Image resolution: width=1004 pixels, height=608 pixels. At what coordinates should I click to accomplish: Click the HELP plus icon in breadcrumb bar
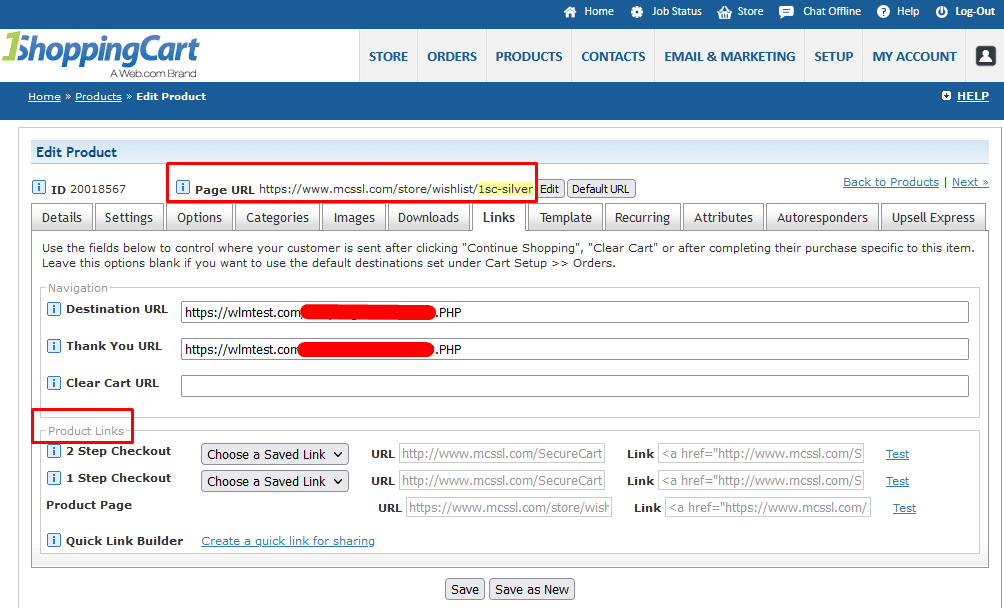(946, 96)
